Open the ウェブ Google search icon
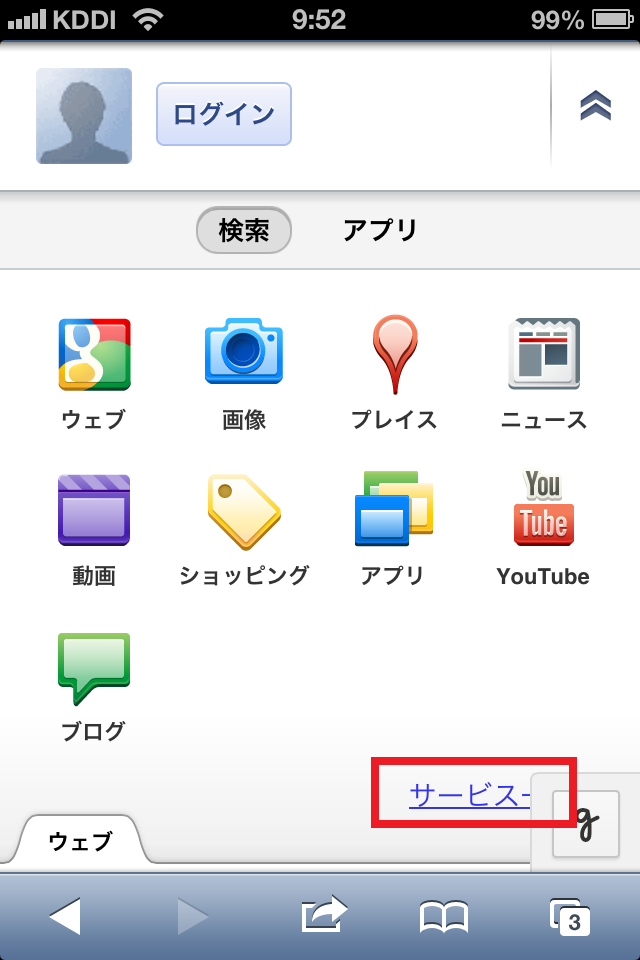 pyautogui.click(x=94, y=354)
